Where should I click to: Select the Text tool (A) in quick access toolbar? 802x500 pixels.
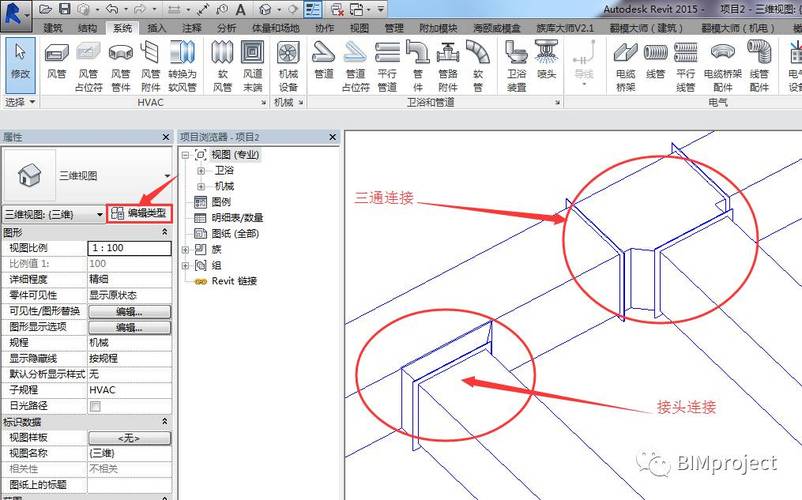(240, 9)
